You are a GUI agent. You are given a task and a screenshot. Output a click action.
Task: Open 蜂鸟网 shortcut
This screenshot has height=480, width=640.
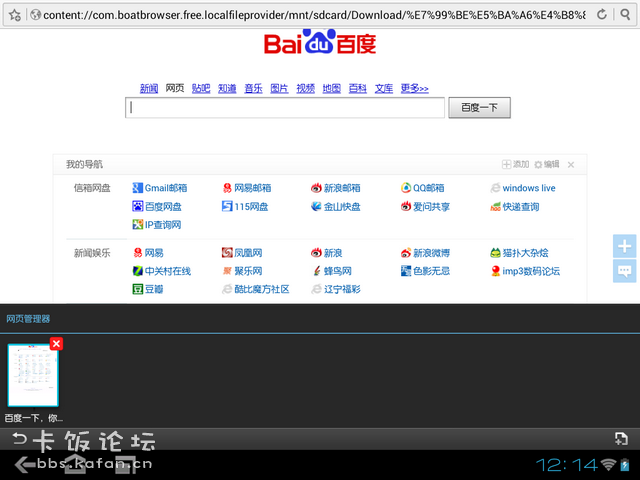click(331, 271)
